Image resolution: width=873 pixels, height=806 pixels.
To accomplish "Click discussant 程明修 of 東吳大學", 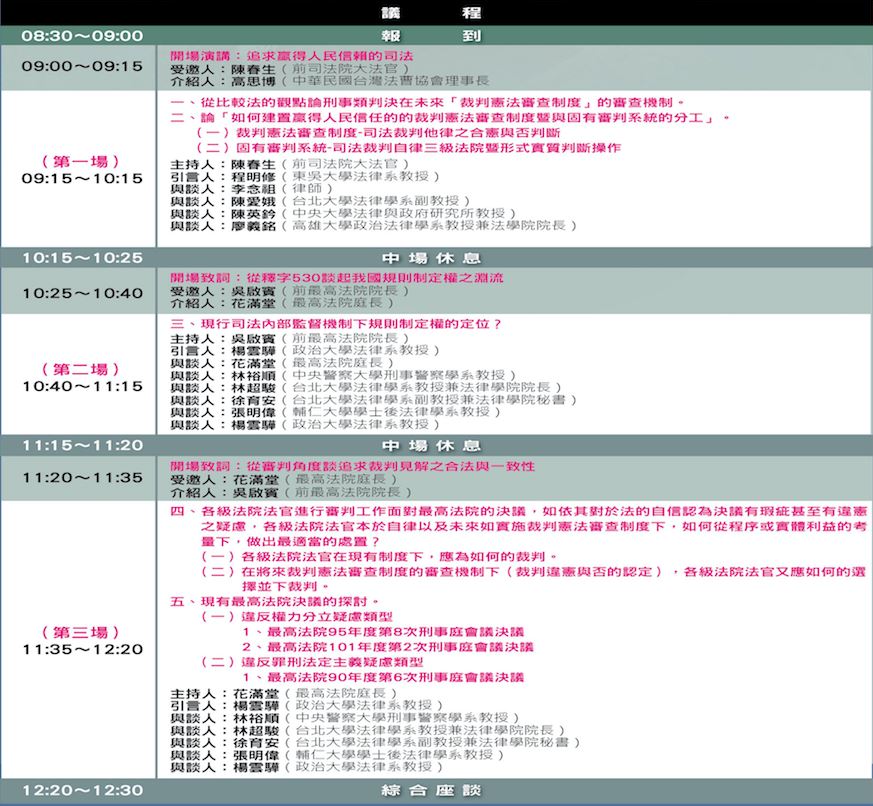I will (252, 179).
